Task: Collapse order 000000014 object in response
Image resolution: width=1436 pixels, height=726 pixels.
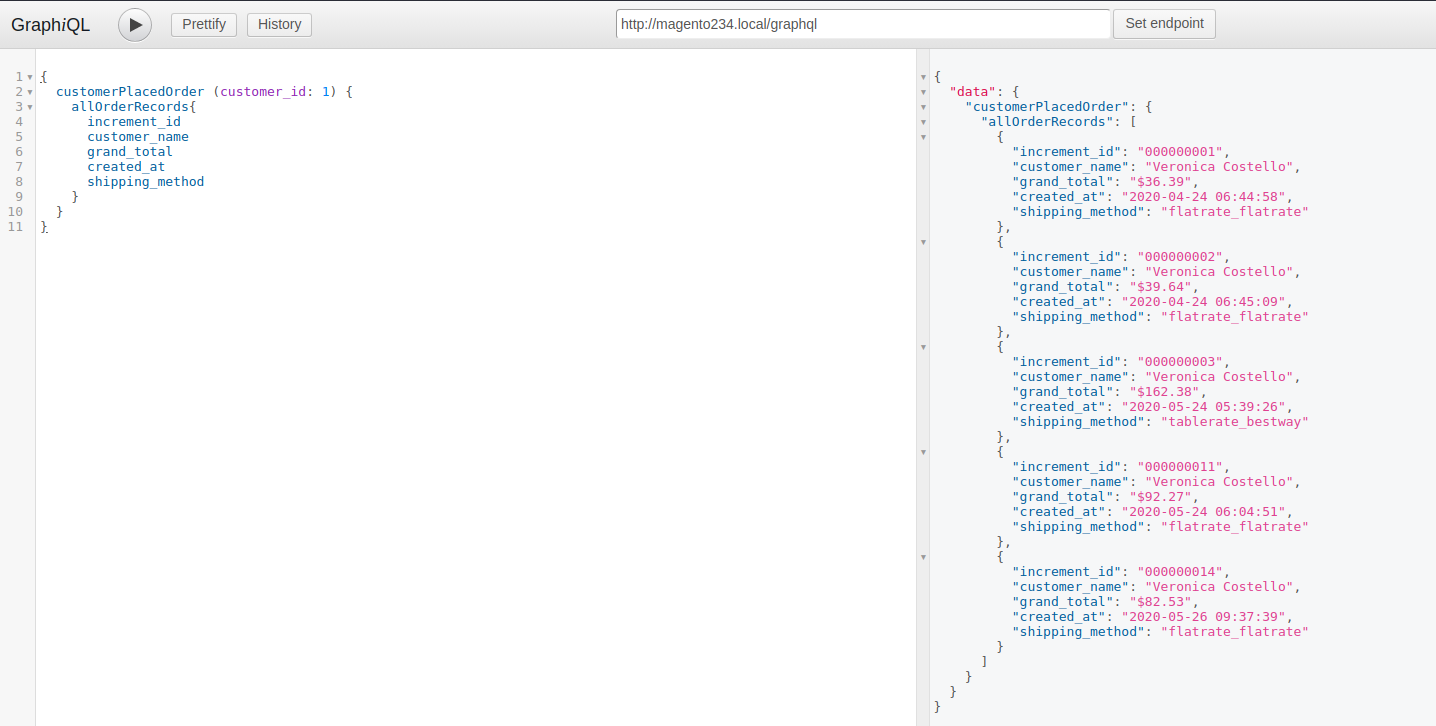Action: 923,557
